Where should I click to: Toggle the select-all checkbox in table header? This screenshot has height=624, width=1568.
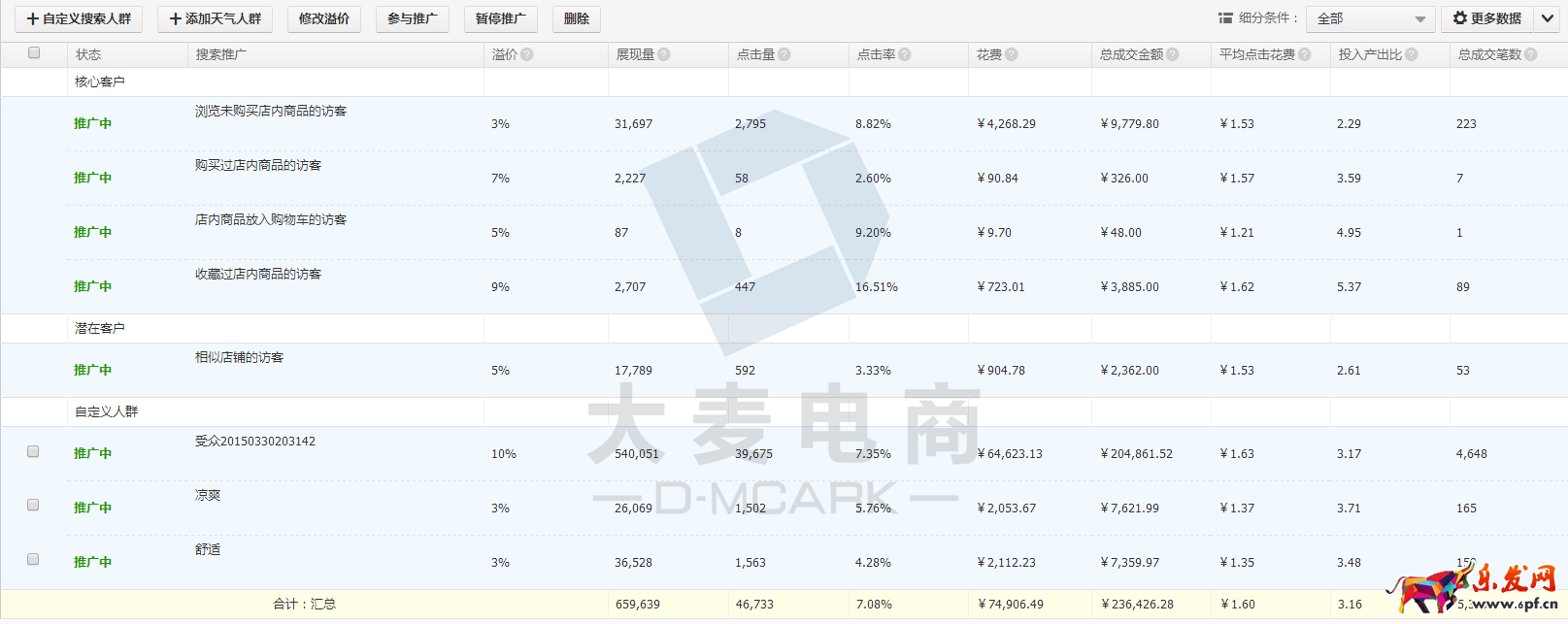tap(34, 53)
